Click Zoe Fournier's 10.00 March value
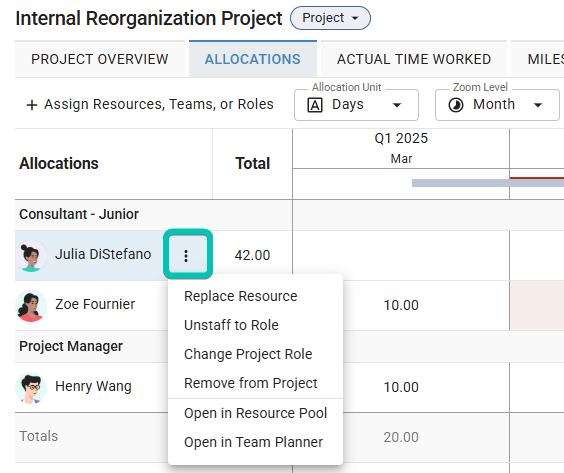Screen dimensions: 564x473 (401, 305)
